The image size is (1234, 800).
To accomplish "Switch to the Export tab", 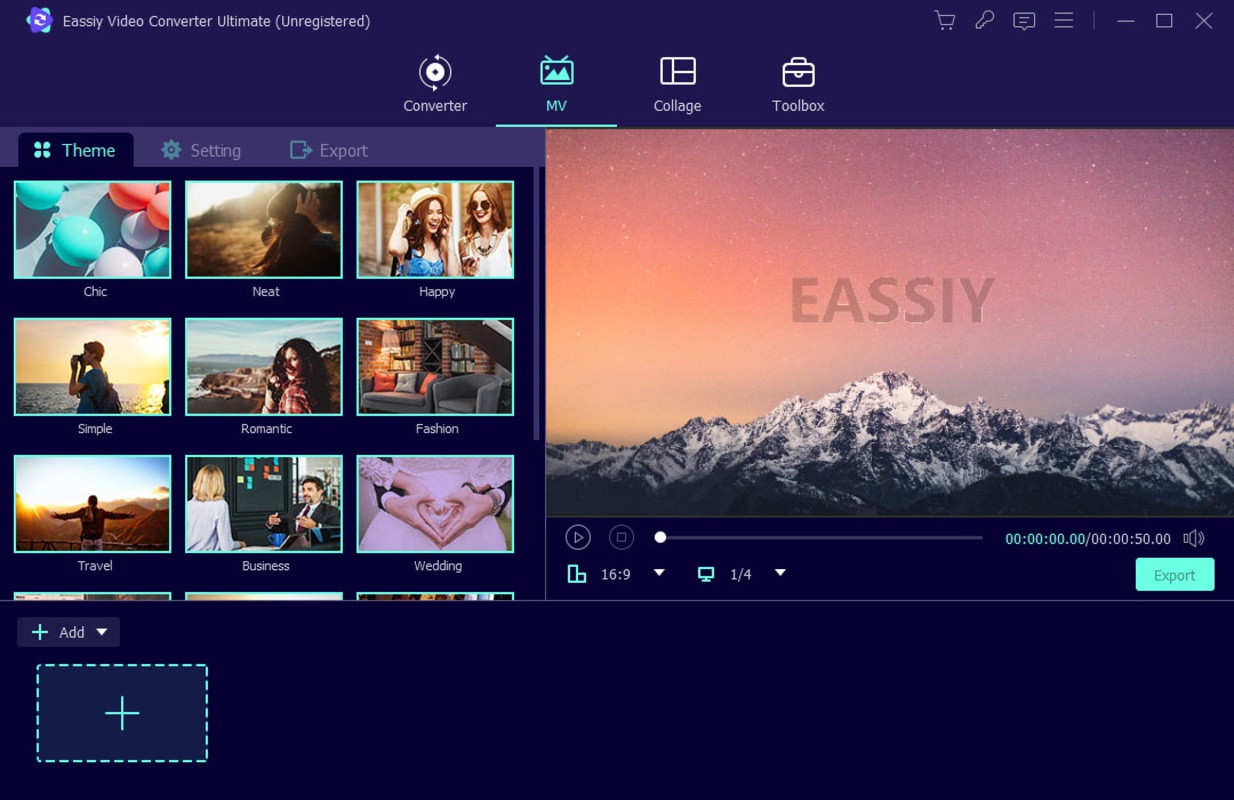I will tap(329, 150).
